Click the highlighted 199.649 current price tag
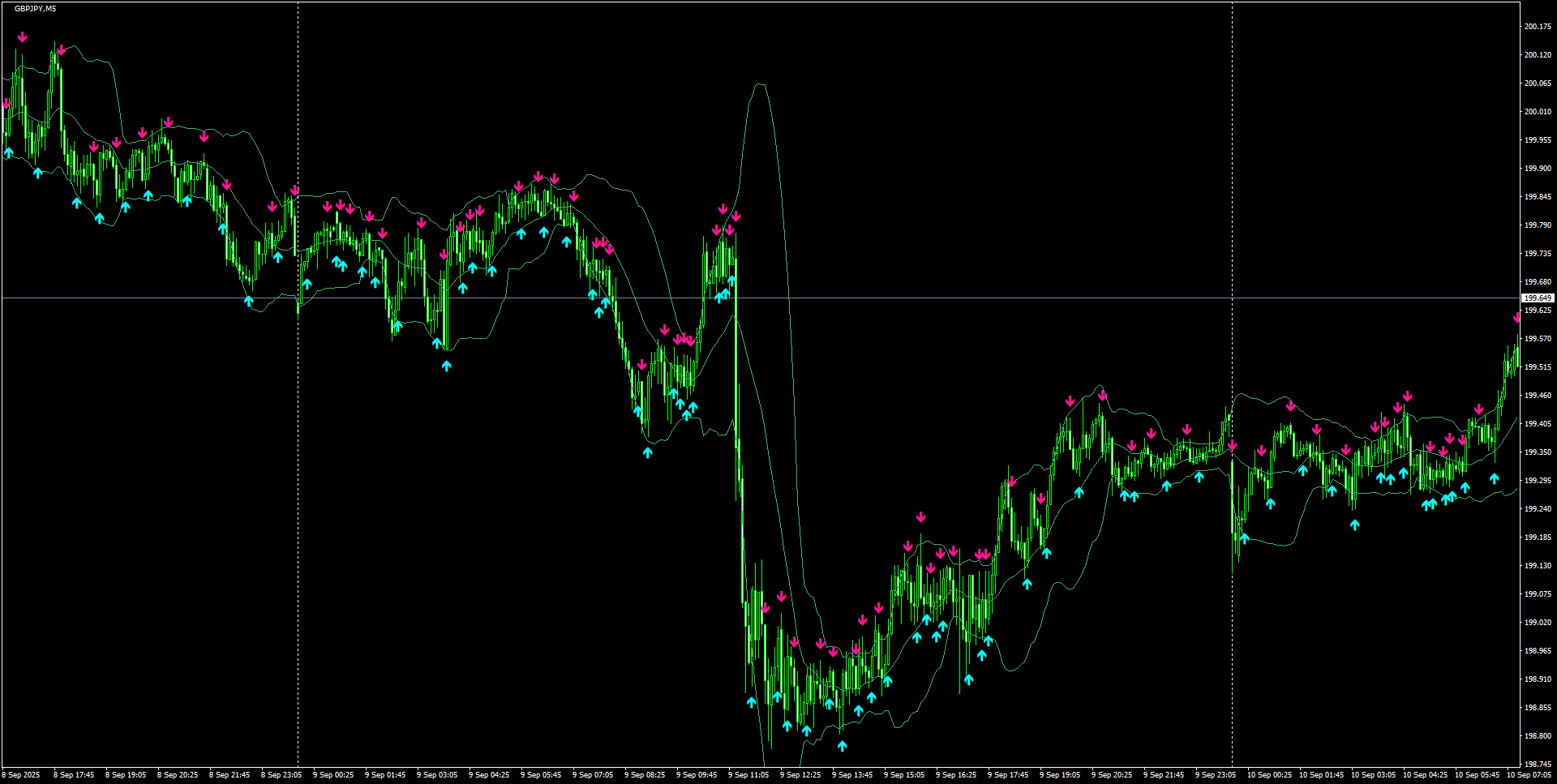 click(1538, 298)
